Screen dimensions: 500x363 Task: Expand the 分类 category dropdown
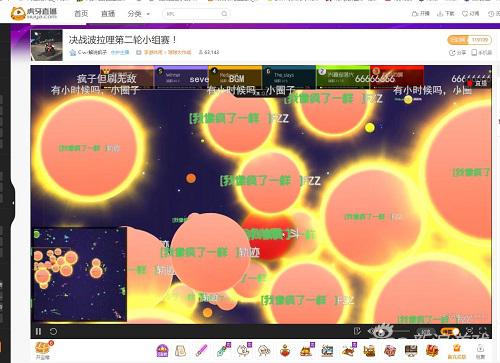click(138, 14)
